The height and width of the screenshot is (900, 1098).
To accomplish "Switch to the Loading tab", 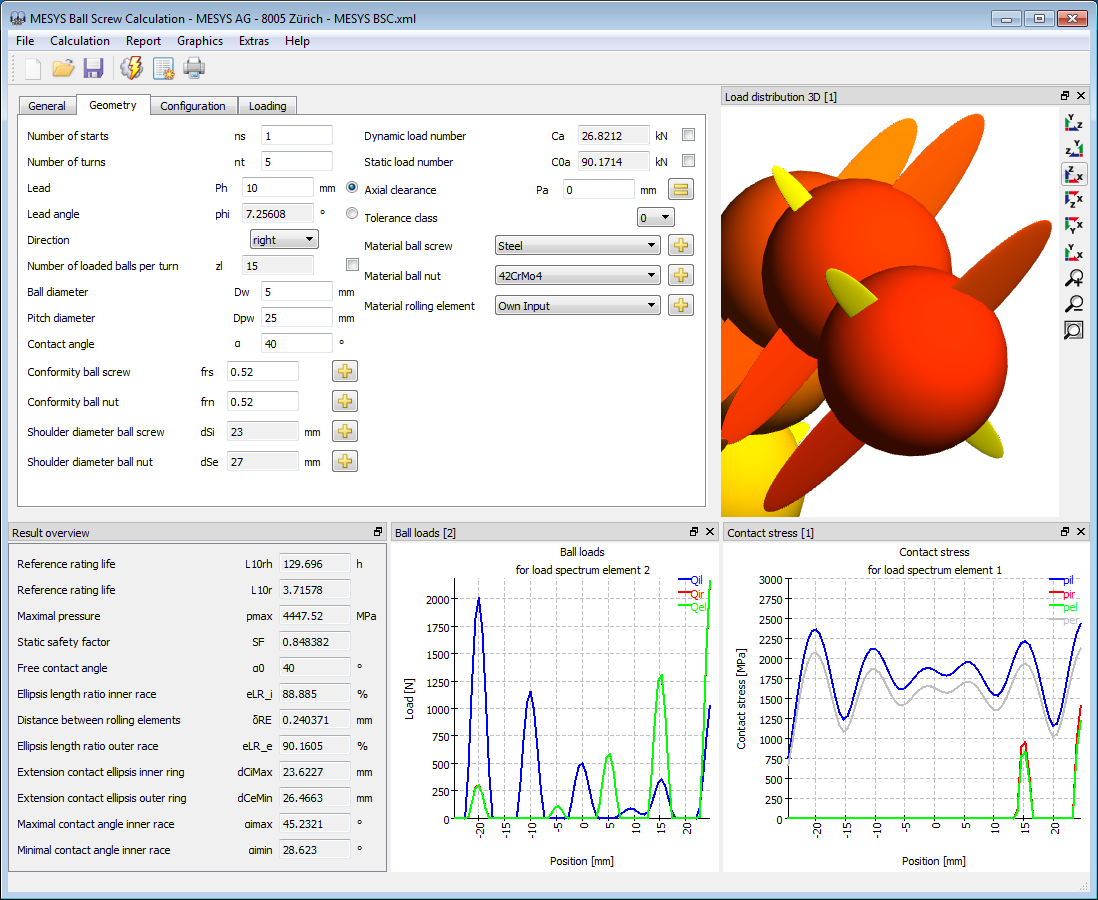I will click(x=267, y=106).
